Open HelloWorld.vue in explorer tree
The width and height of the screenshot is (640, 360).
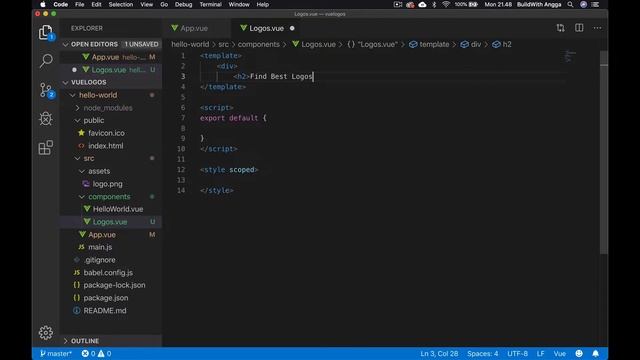click(118, 209)
